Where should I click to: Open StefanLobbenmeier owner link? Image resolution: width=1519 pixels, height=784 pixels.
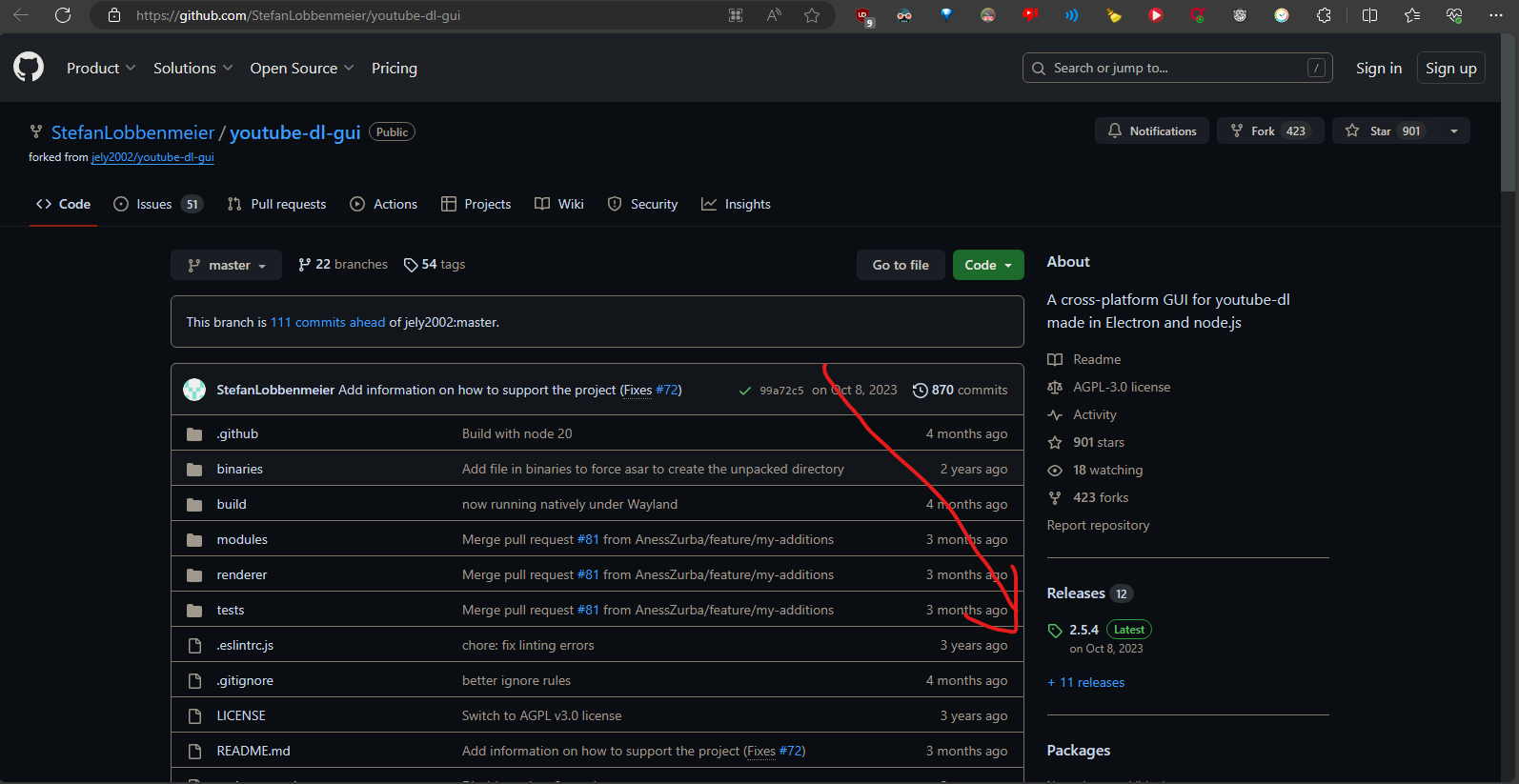tap(133, 132)
